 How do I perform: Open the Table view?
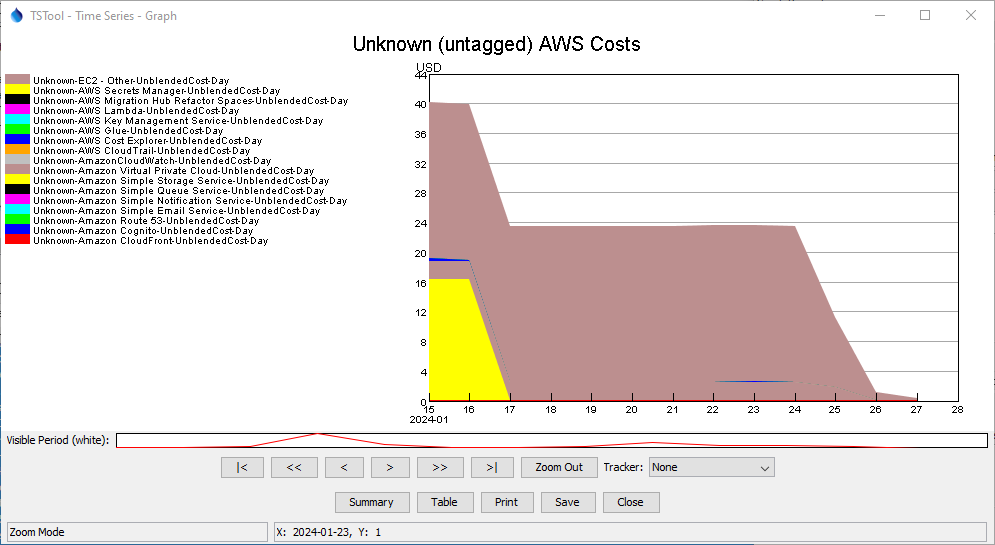(445, 502)
